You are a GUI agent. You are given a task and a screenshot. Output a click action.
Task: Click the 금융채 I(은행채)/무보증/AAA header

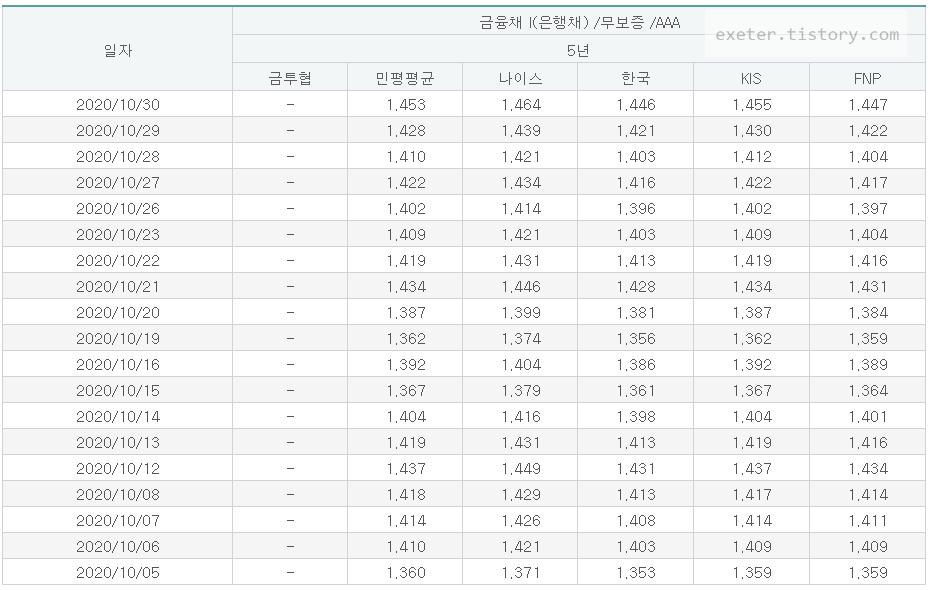coord(580,23)
